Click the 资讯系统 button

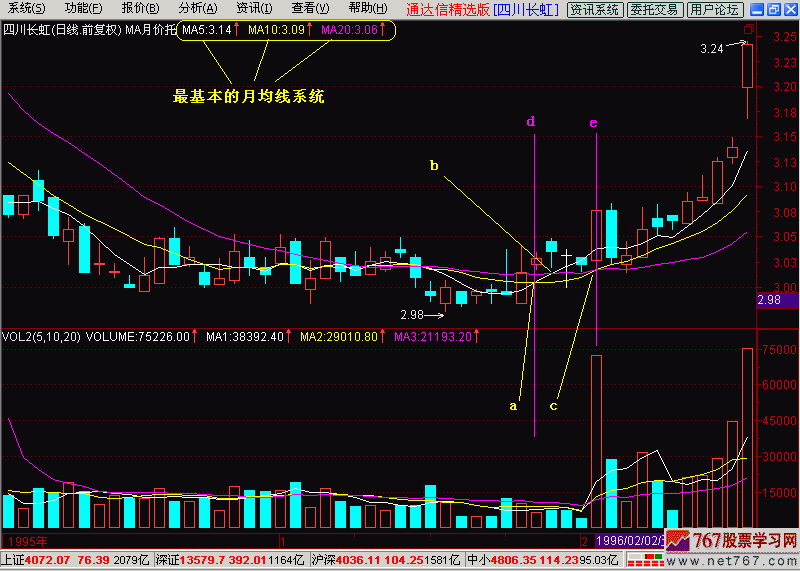click(x=594, y=9)
